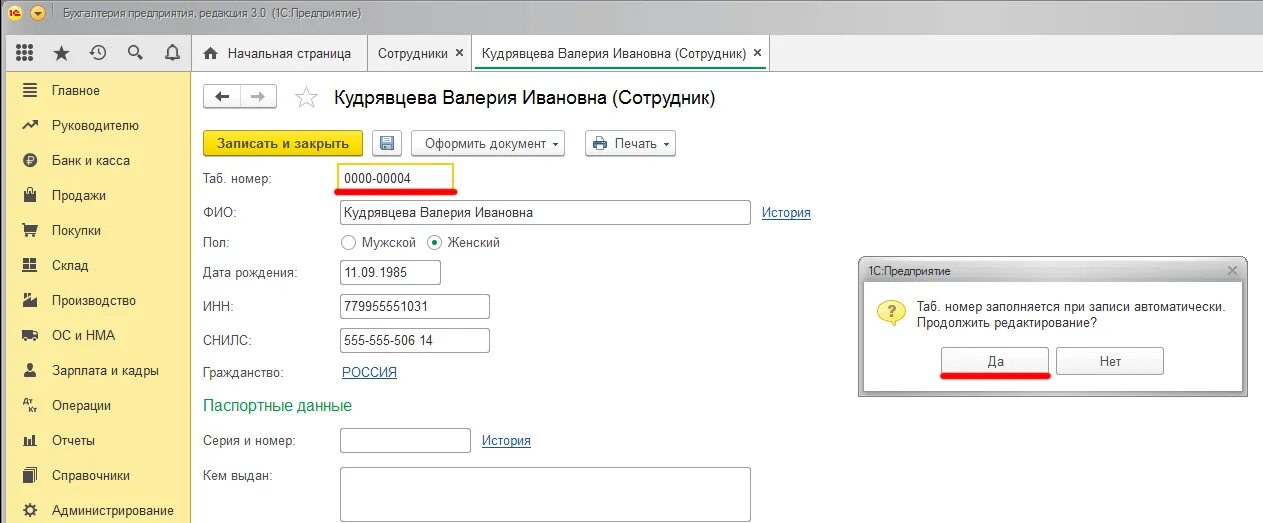Screen dimensions: 1263x523
Task: Expand the Оформить документ dropdown
Action: 488,143
